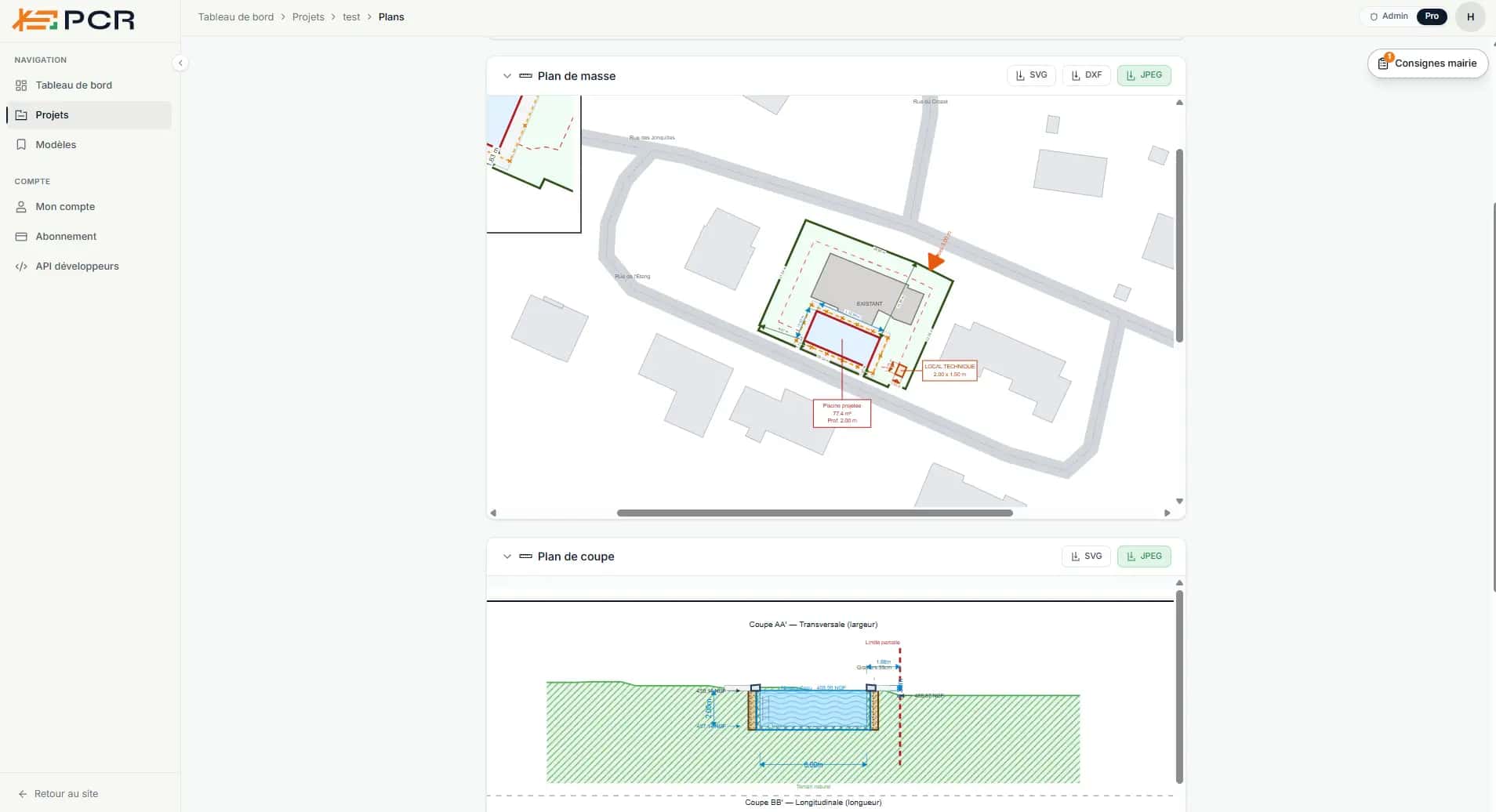Download Plan de masse as SVG
Viewport: 1496px width, 812px height.
(1031, 75)
